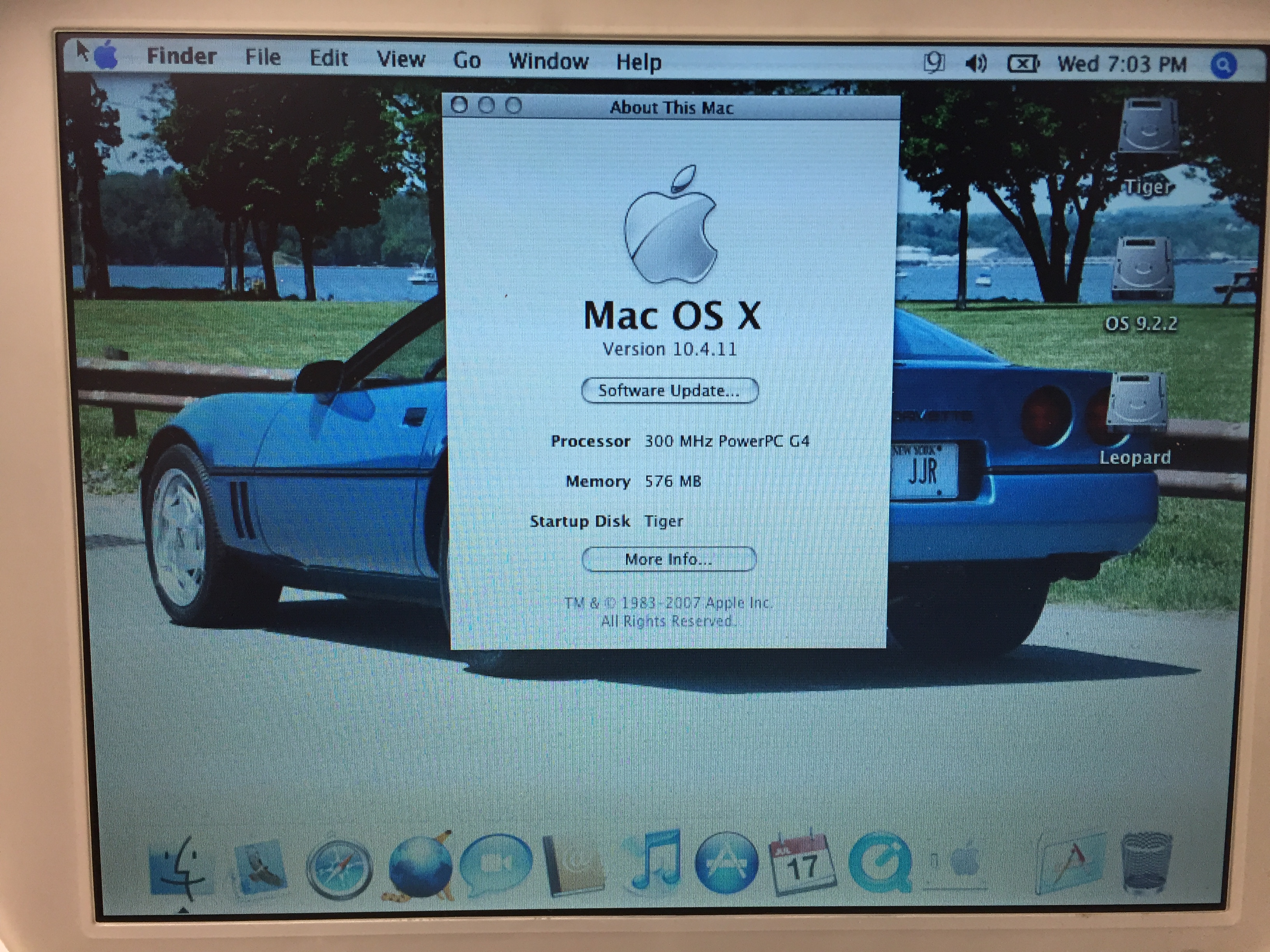
Task: Click the More Info... button
Action: pos(669,559)
